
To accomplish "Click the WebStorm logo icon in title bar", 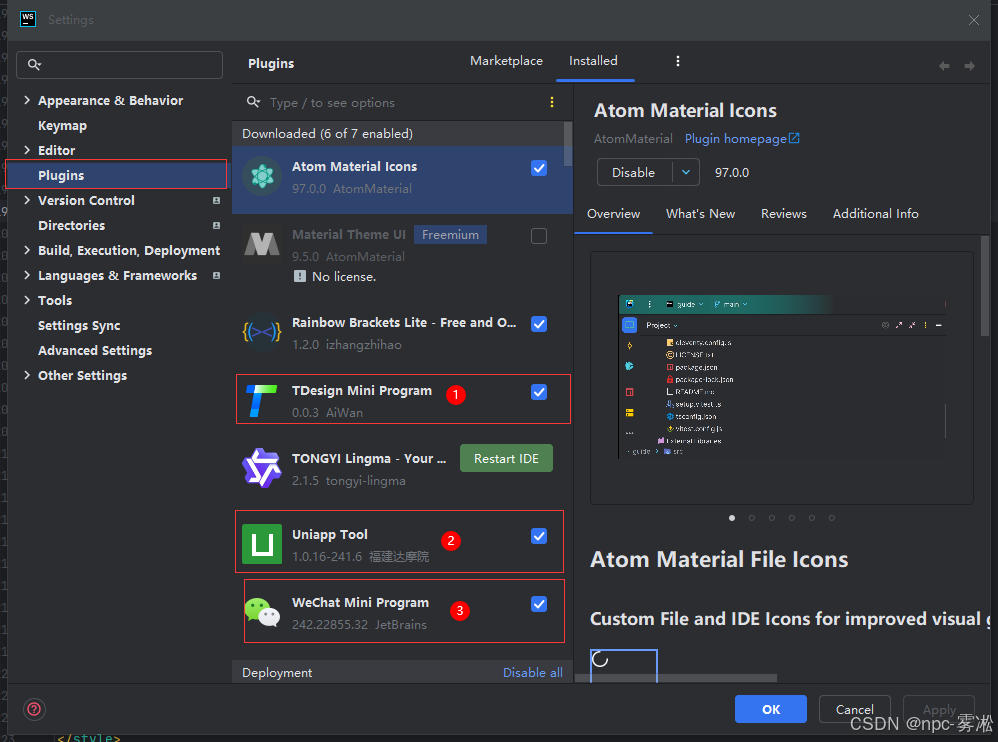I will [x=28, y=19].
